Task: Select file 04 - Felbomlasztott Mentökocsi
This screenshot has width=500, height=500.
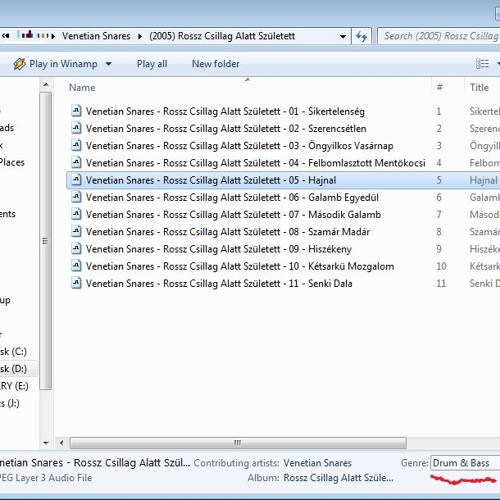Action: [256, 163]
